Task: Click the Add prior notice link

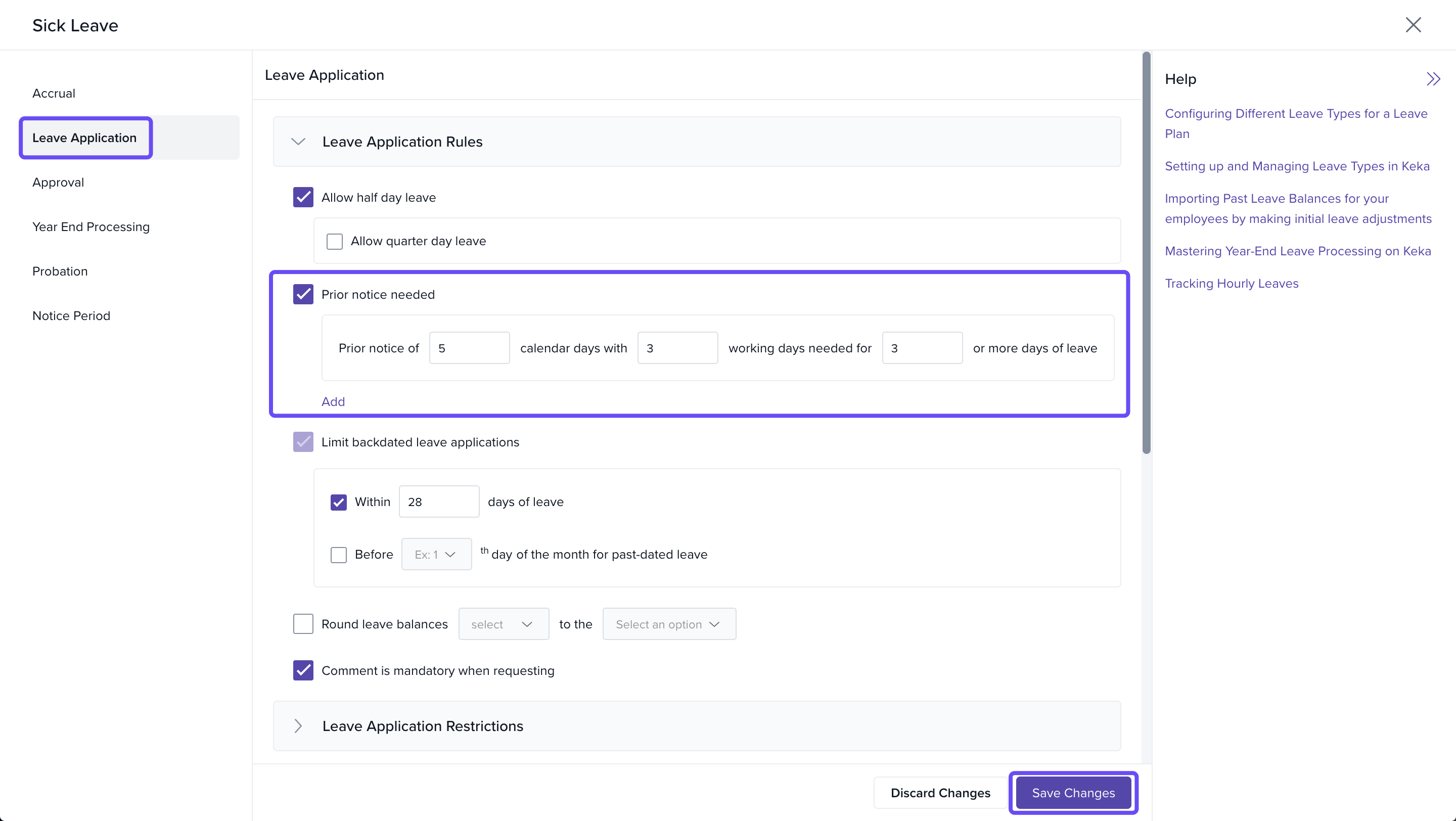Action: tap(333, 401)
